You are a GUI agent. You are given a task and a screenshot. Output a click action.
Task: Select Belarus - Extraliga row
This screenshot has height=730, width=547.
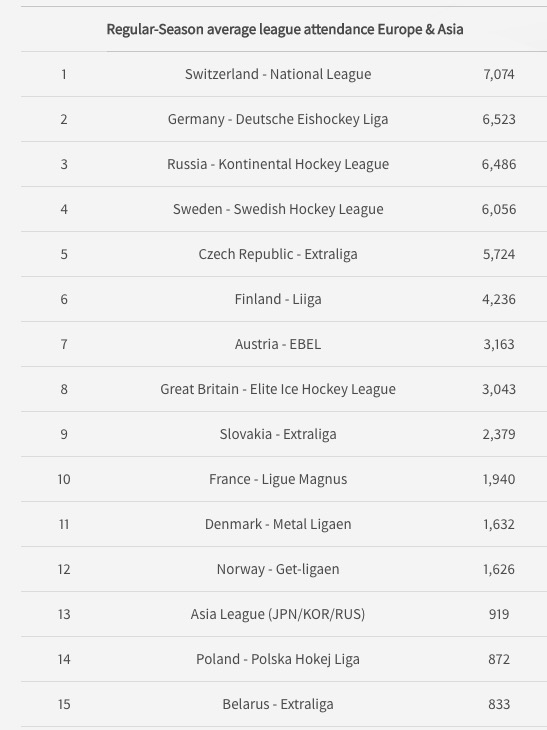coord(284,704)
